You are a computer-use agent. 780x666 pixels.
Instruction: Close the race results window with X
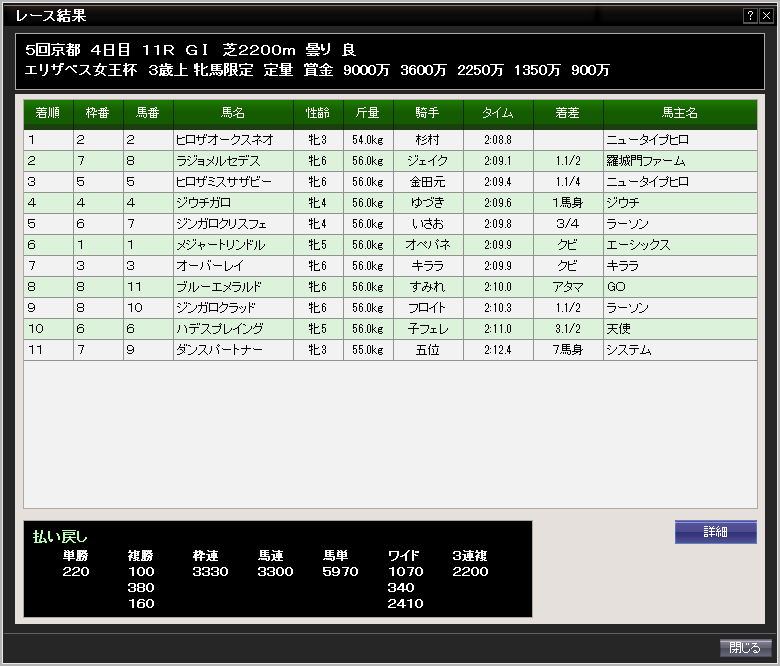(x=766, y=16)
